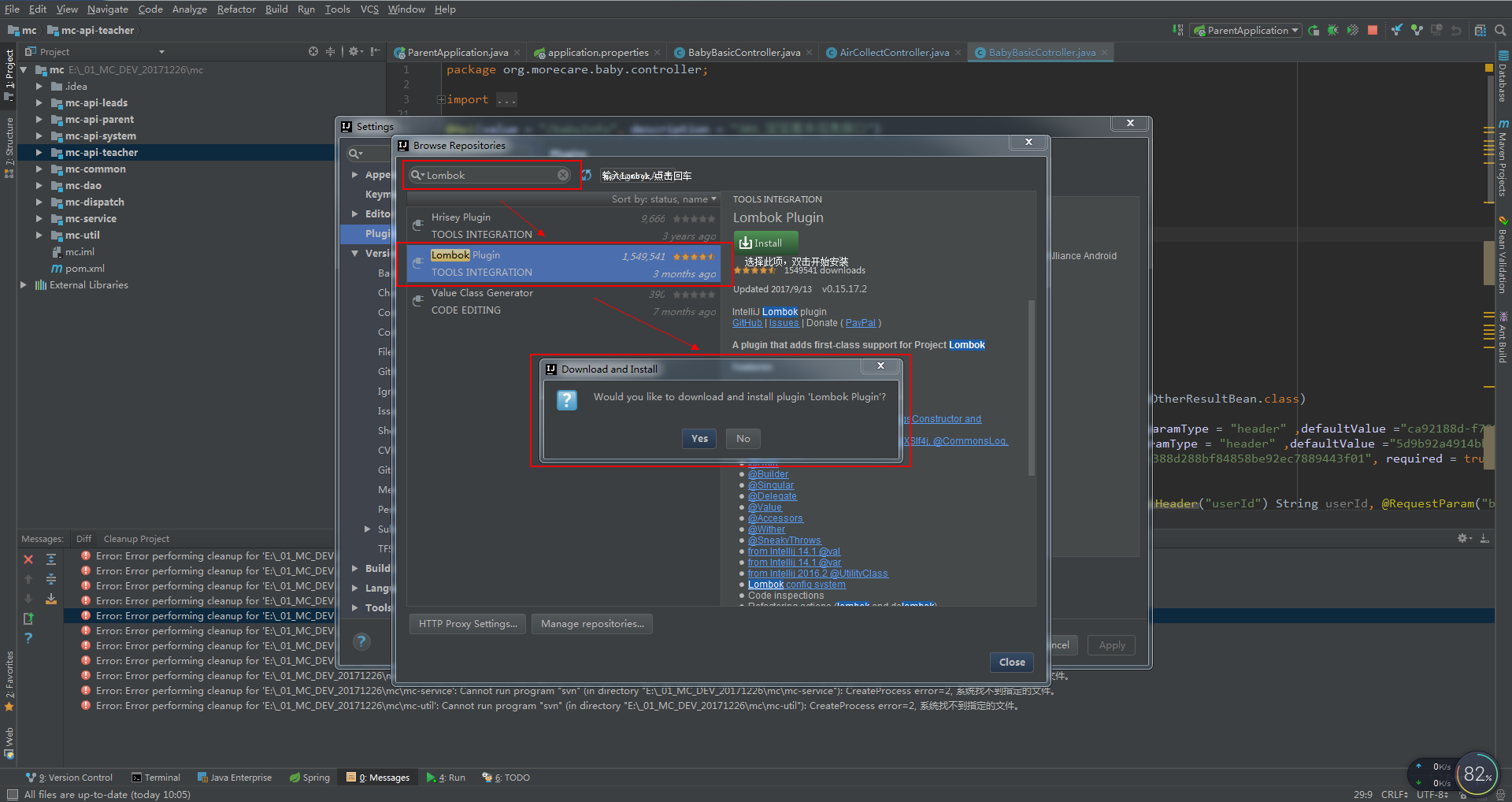1512x802 pixels.
Task: Open the Version Control tool window tab
Action: [69, 777]
